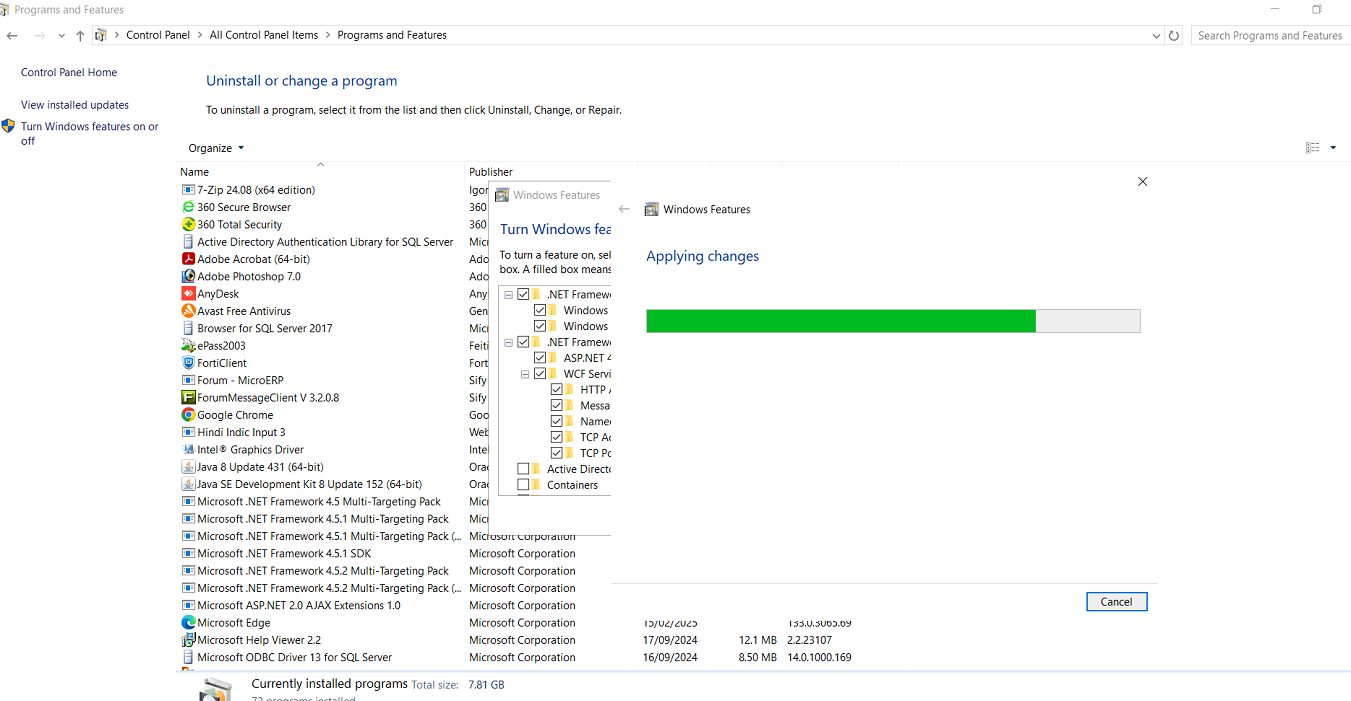Open the view options dropdown arrow
Viewport: 1351px width, 701px height.
pos(1333,148)
